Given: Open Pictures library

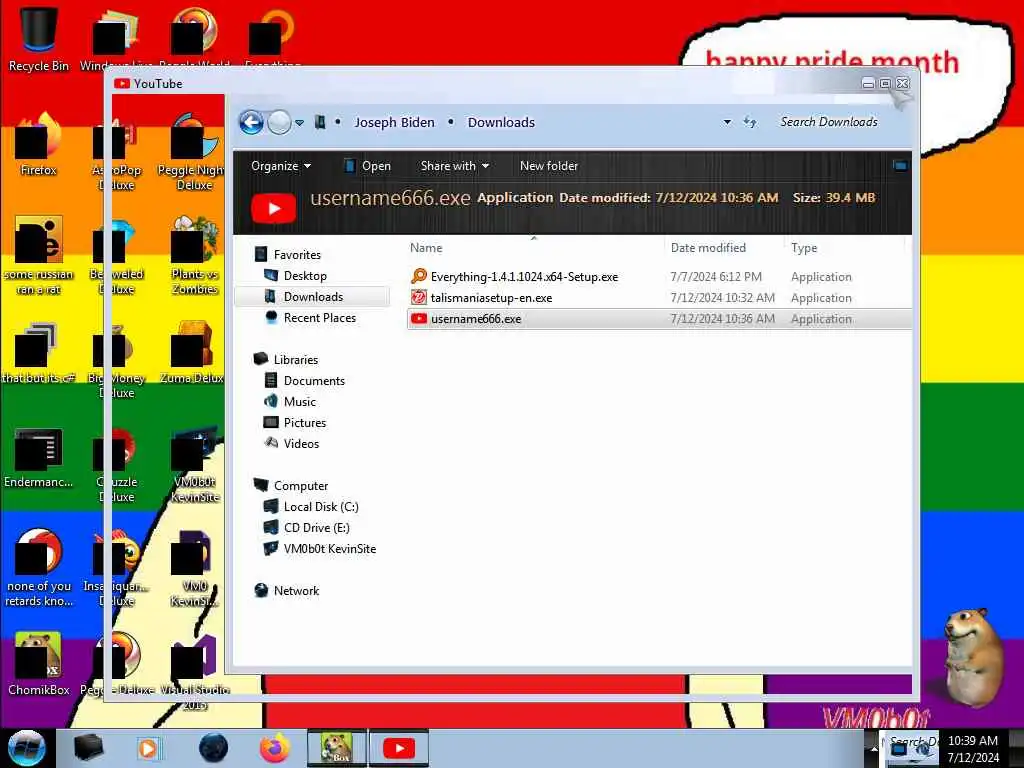Looking at the screenshot, I should 304,423.
